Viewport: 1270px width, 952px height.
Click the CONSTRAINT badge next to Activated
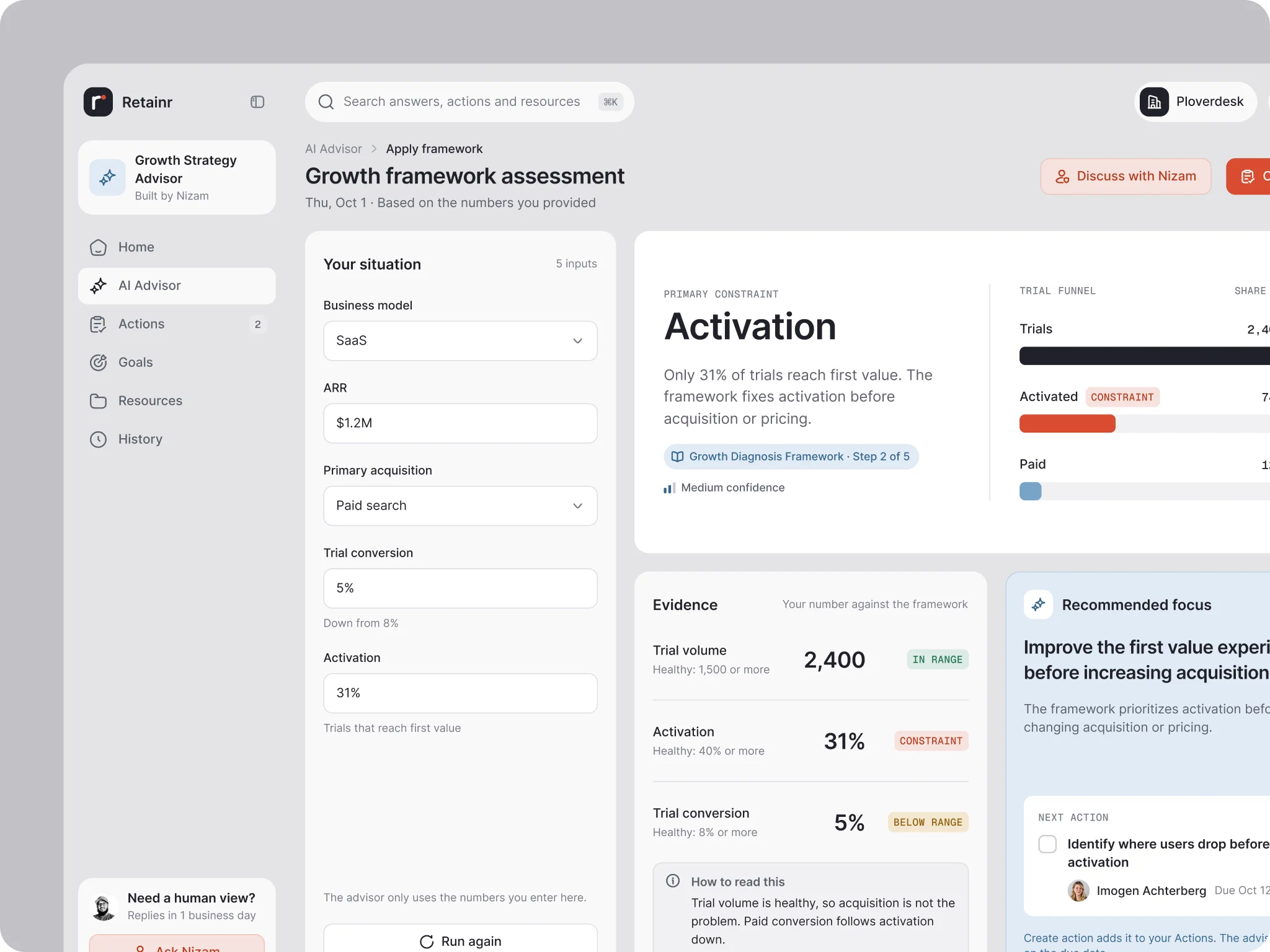click(1122, 397)
